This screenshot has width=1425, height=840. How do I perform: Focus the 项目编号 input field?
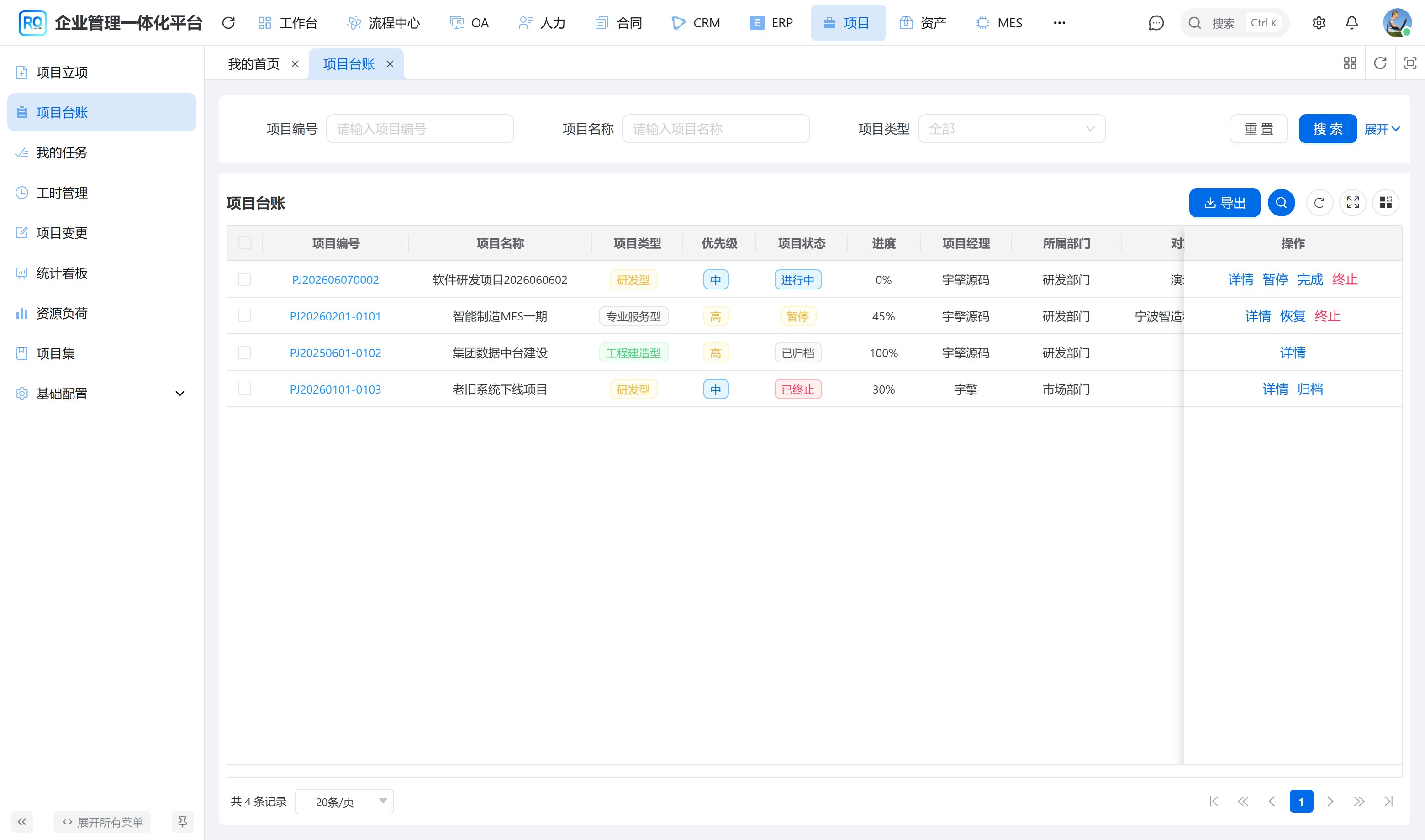point(420,129)
